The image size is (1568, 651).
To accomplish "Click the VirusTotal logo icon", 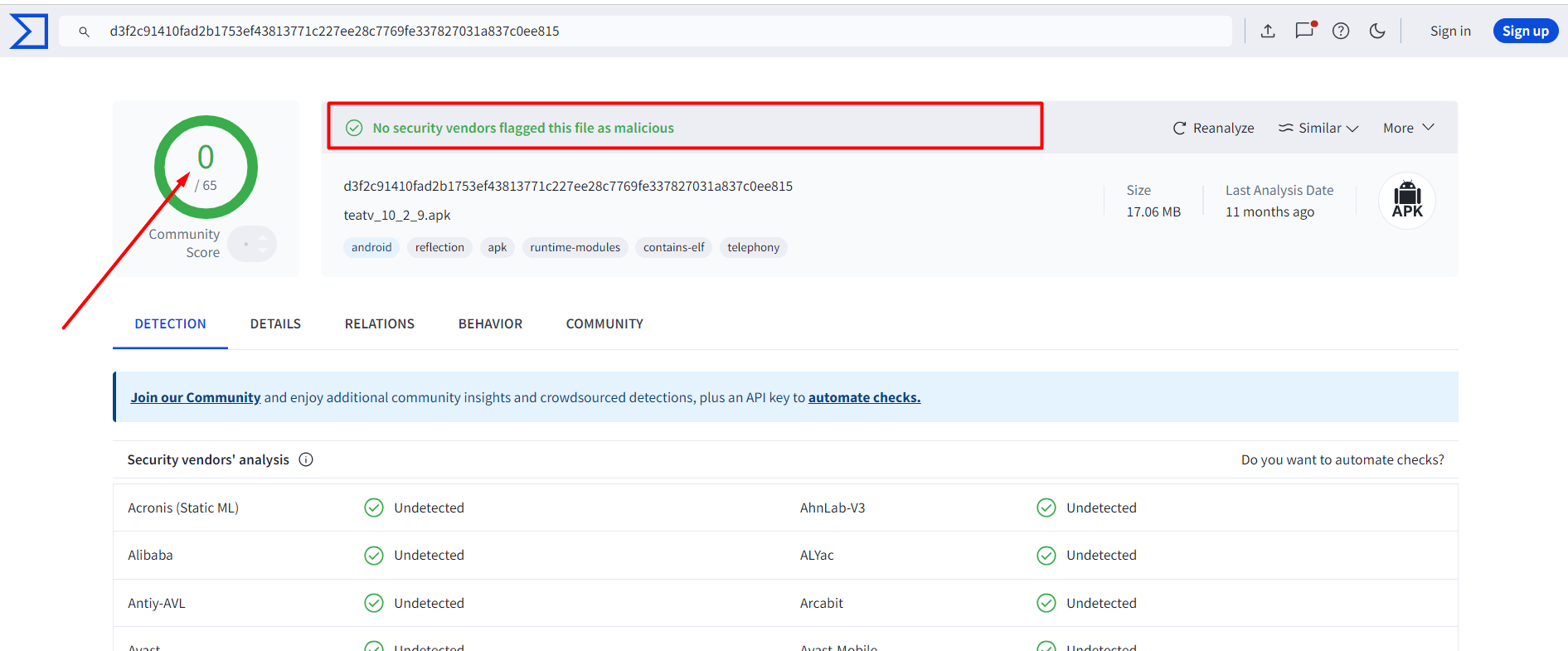I will (x=28, y=32).
